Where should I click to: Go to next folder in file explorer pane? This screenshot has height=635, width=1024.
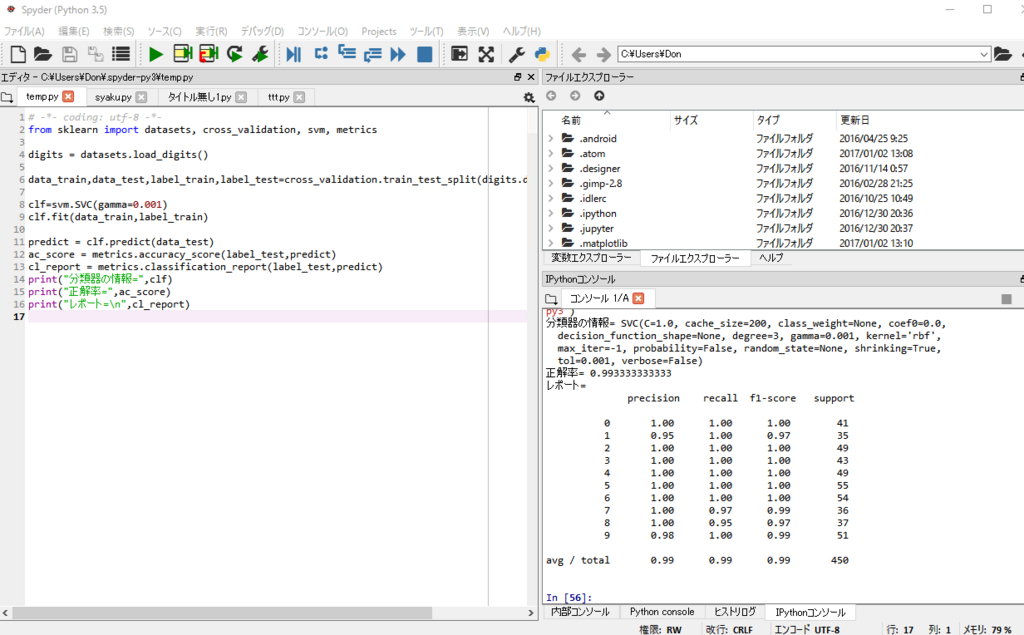(575, 96)
